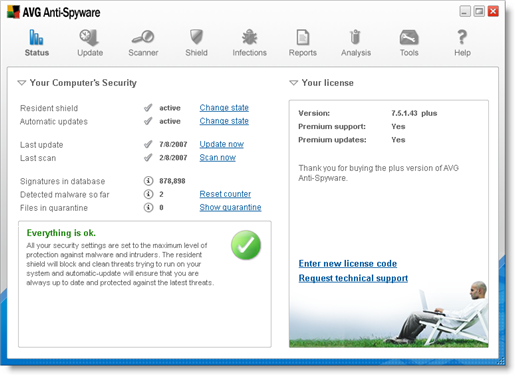Viewport: 516px width, 376px height.
Task: Select the signature count 878,898
Action: [172, 181]
